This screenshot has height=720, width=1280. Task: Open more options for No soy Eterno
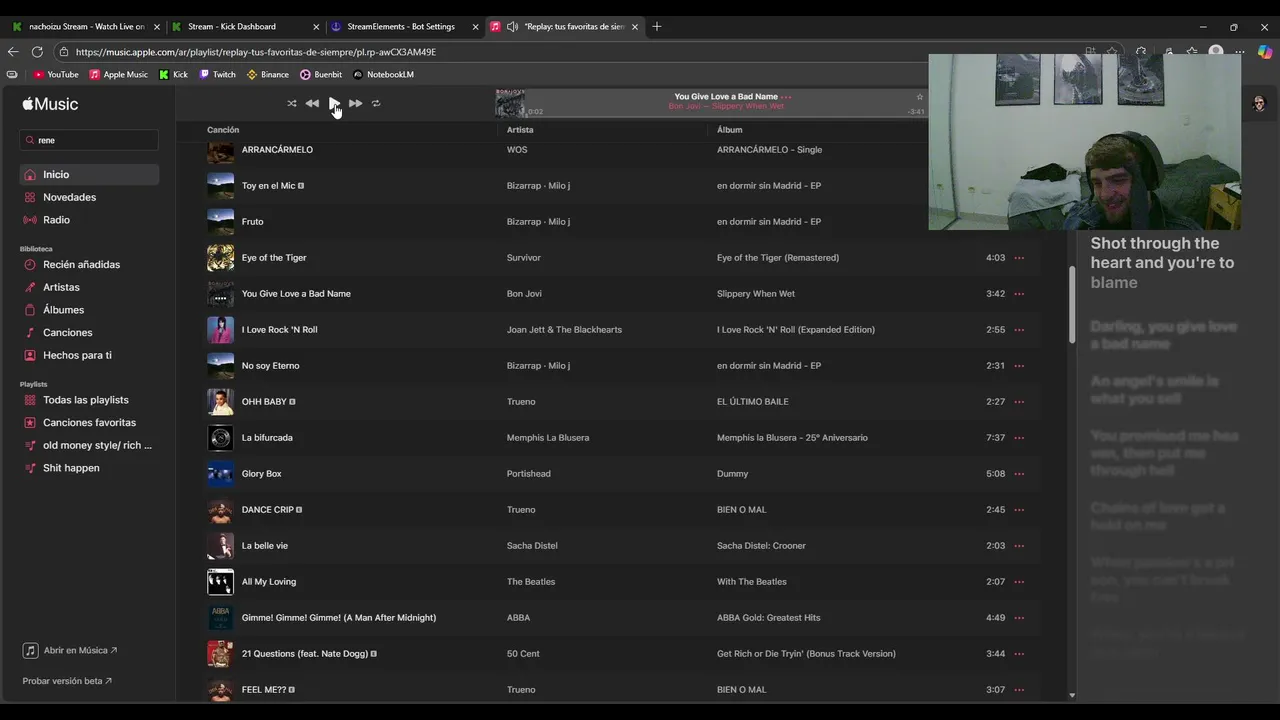click(x=1019, y=366)
